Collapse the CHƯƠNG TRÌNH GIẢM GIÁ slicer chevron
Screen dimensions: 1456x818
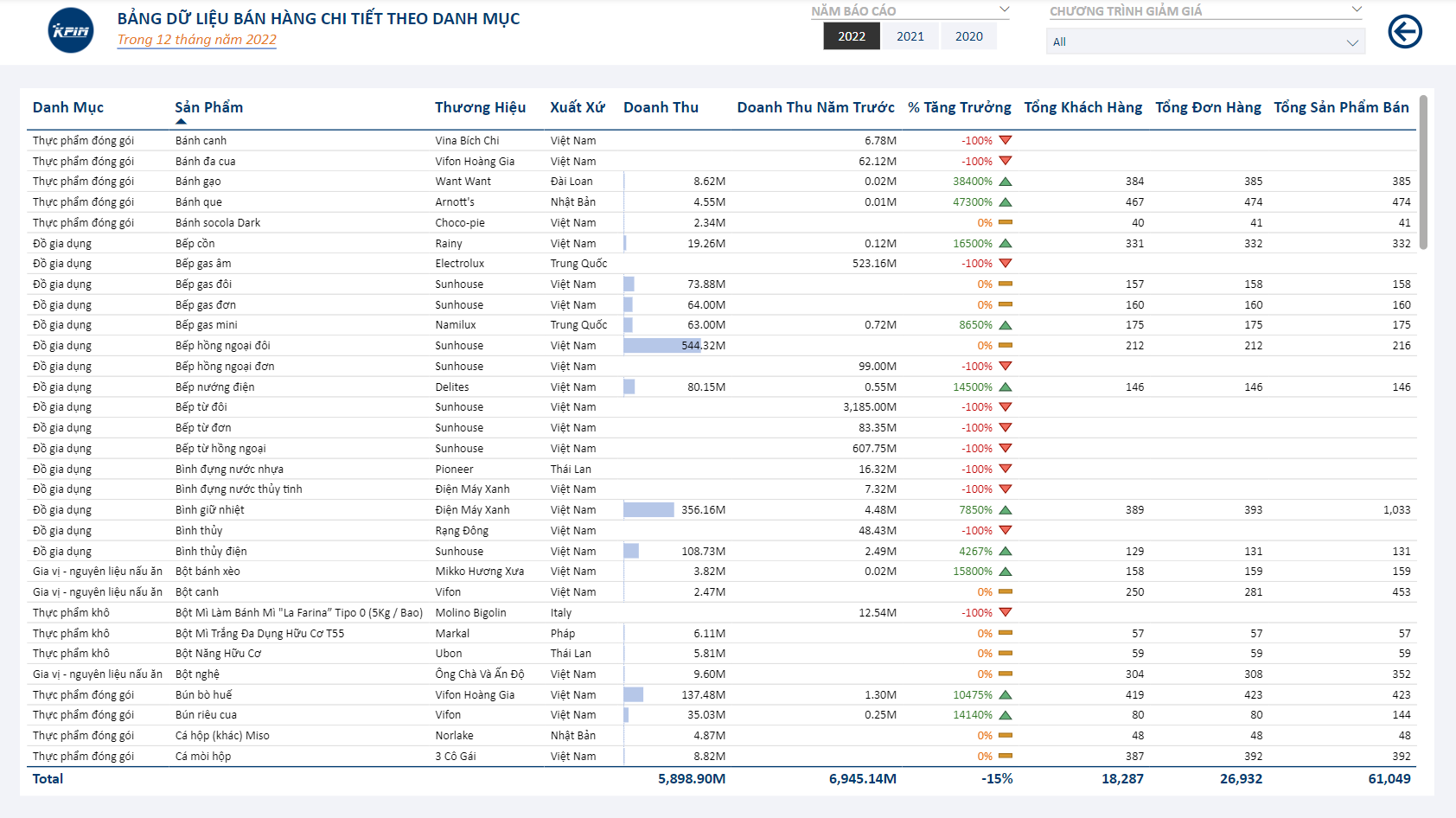pos(1357,10)
